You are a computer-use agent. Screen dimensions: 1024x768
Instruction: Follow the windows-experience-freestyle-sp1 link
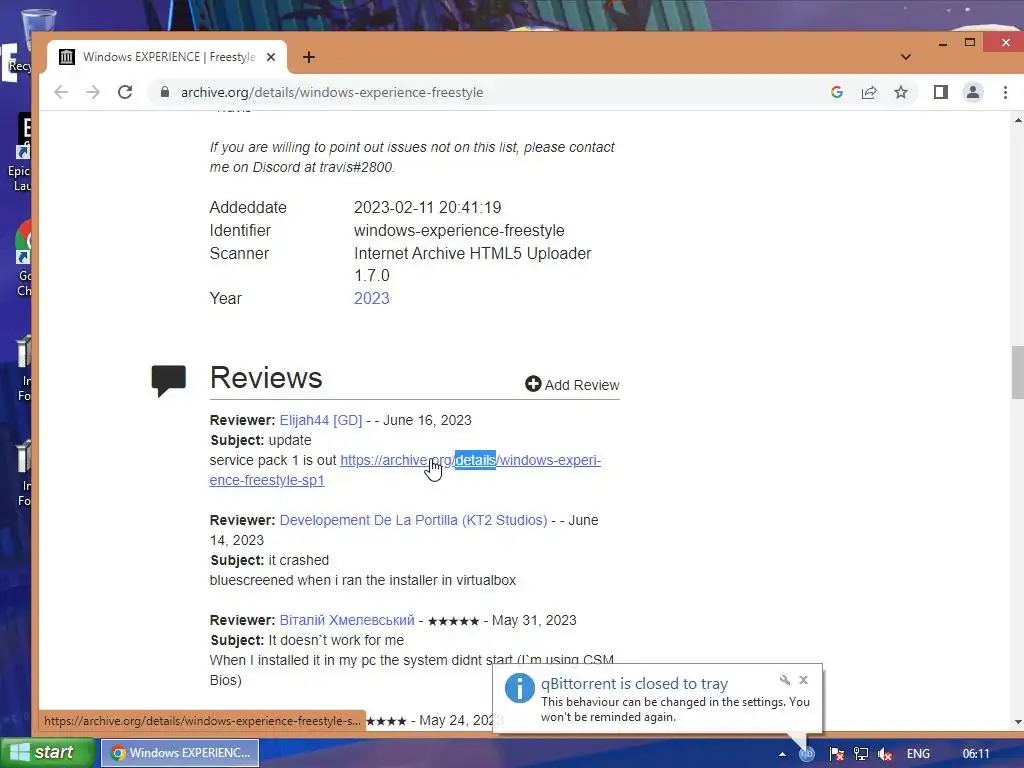405,470
